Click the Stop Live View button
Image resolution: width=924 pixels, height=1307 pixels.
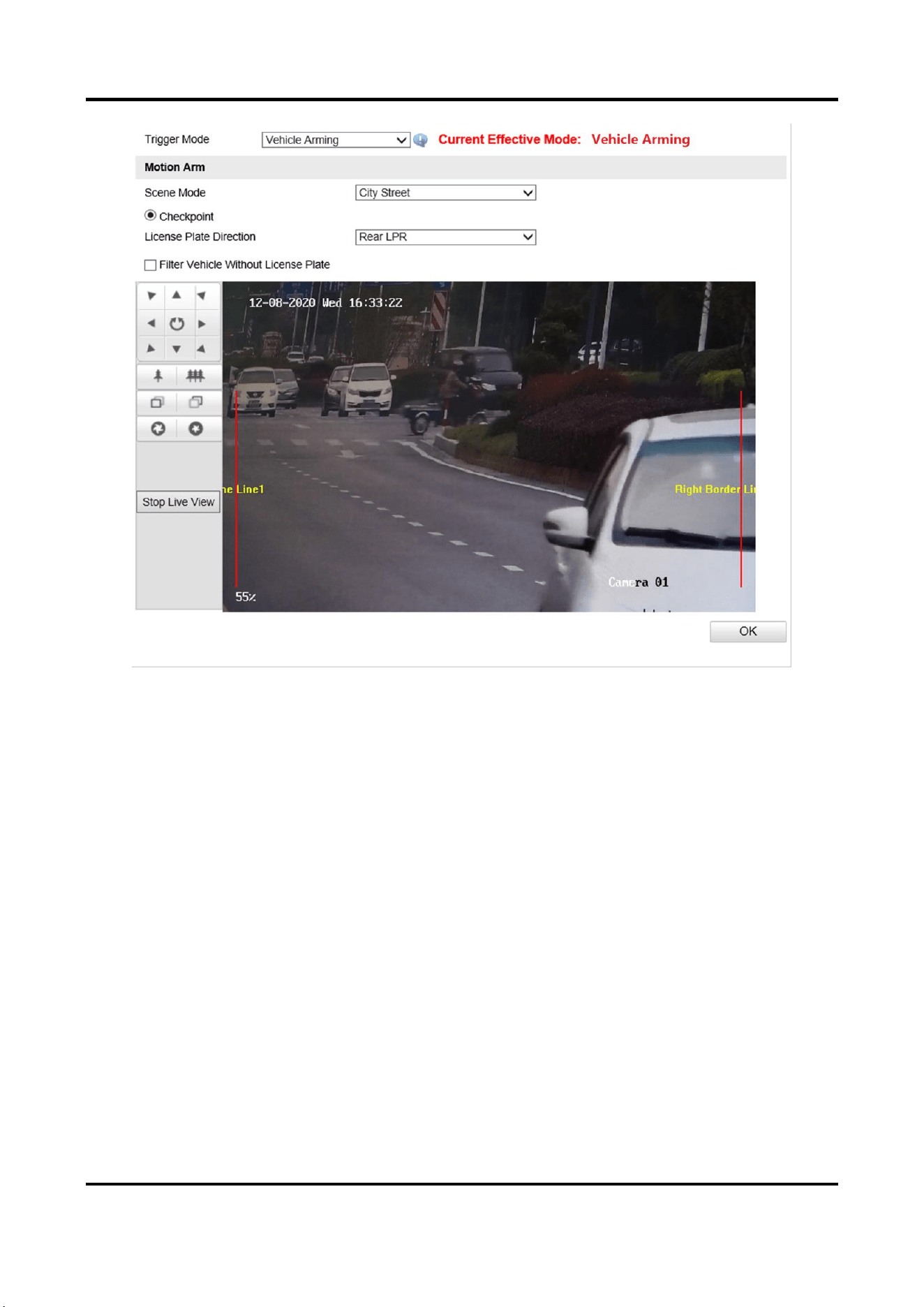[178, 502]
